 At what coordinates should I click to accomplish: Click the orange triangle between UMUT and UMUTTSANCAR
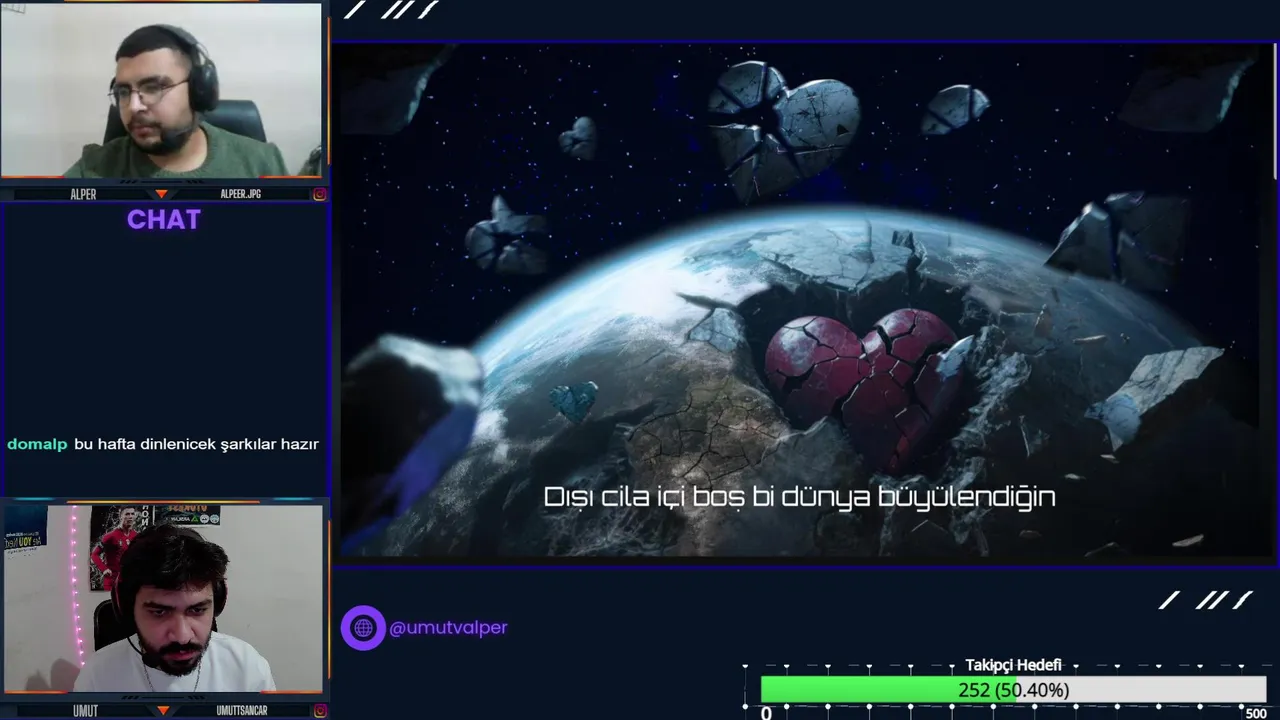tap(162, 711)
